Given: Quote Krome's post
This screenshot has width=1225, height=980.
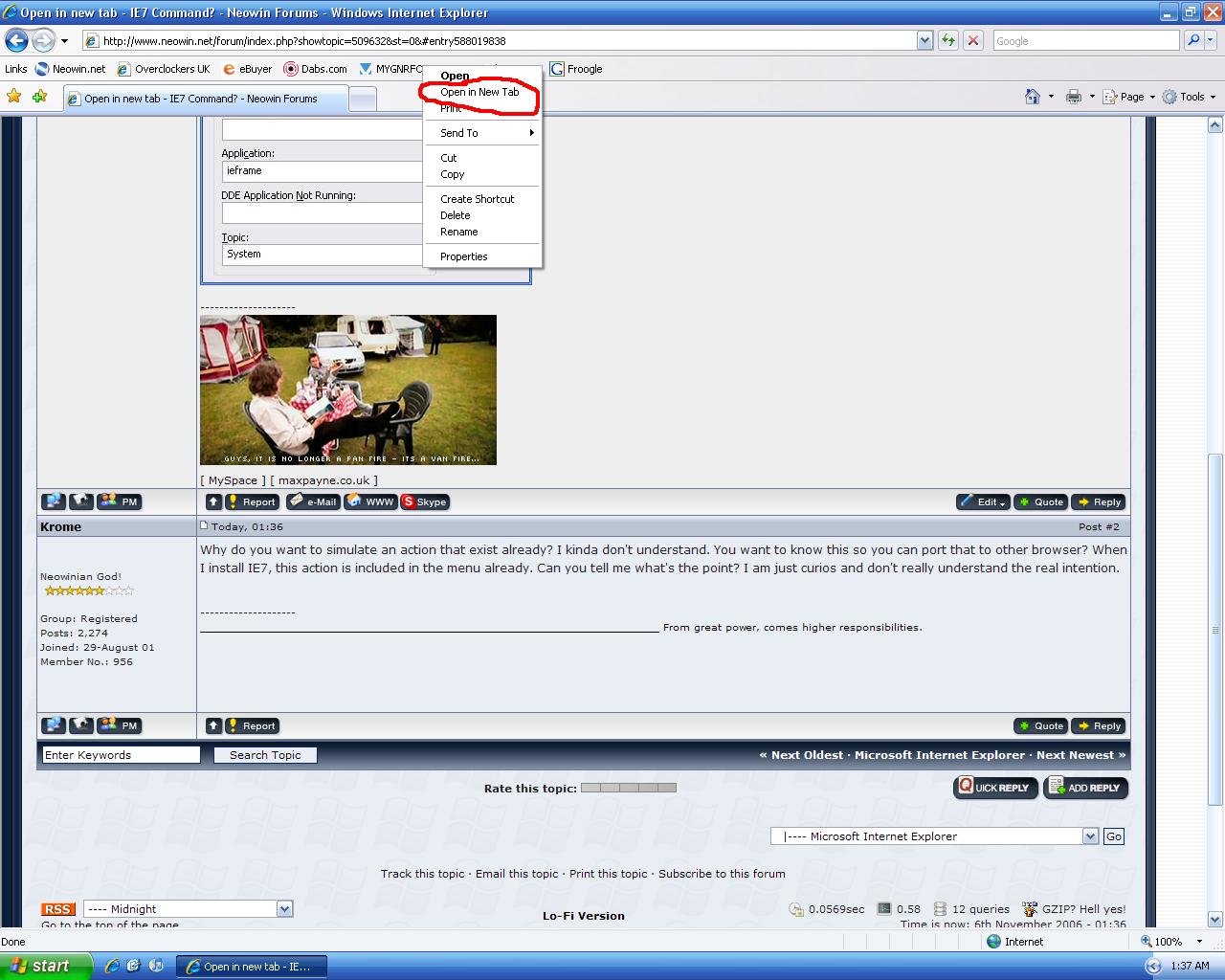Looking at the screenshot, I should (1040, 725).
